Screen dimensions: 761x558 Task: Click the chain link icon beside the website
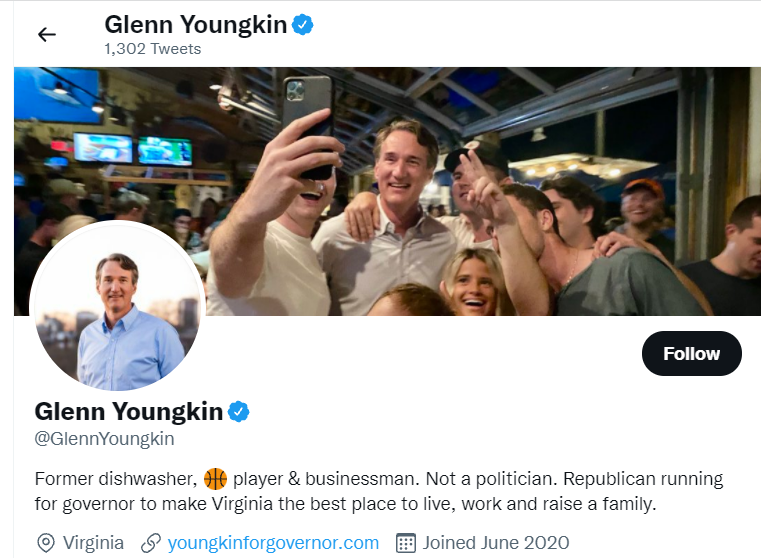pos(151,543)
